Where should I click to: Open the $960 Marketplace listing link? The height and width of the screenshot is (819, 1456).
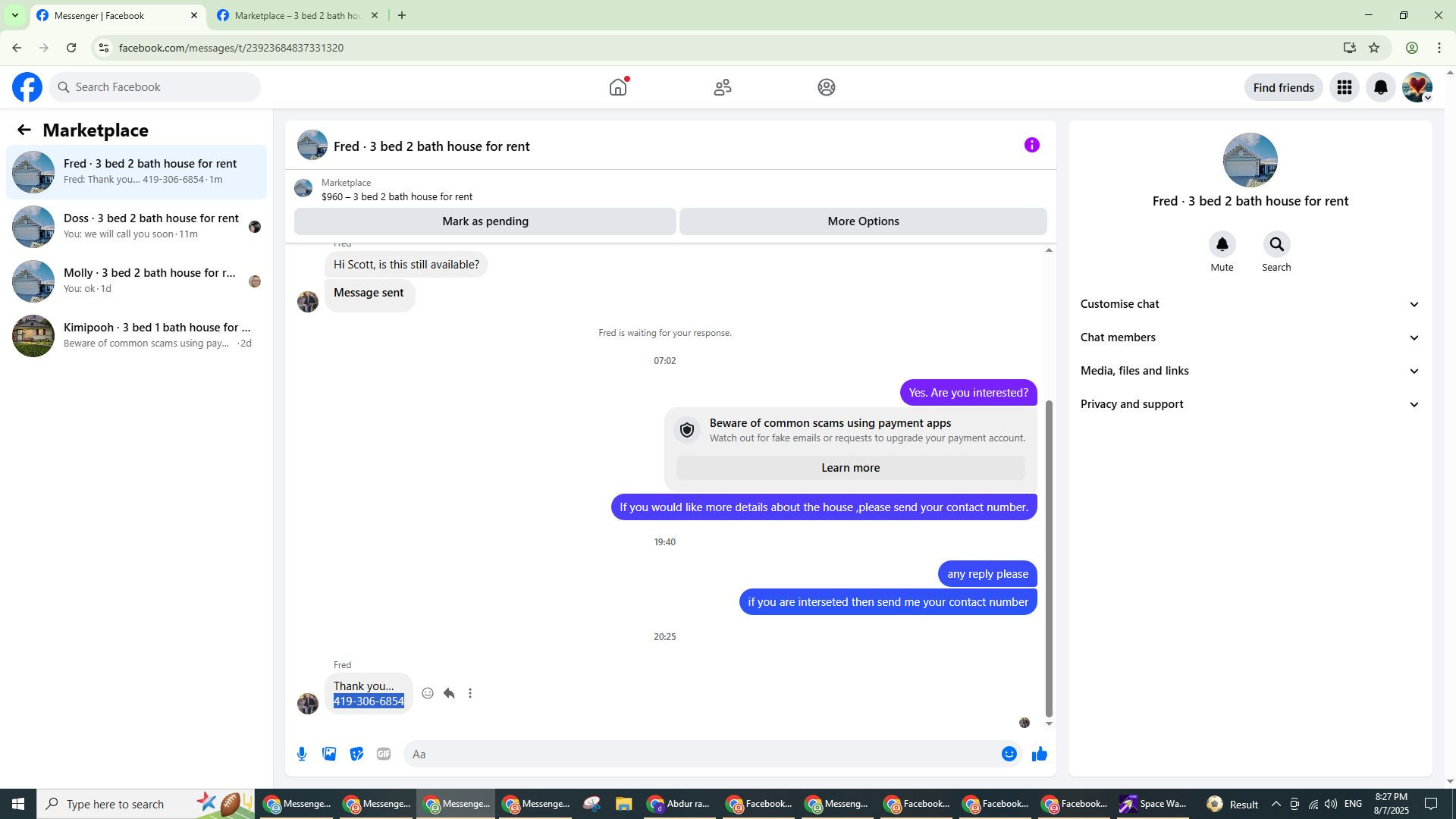(397, 196)
